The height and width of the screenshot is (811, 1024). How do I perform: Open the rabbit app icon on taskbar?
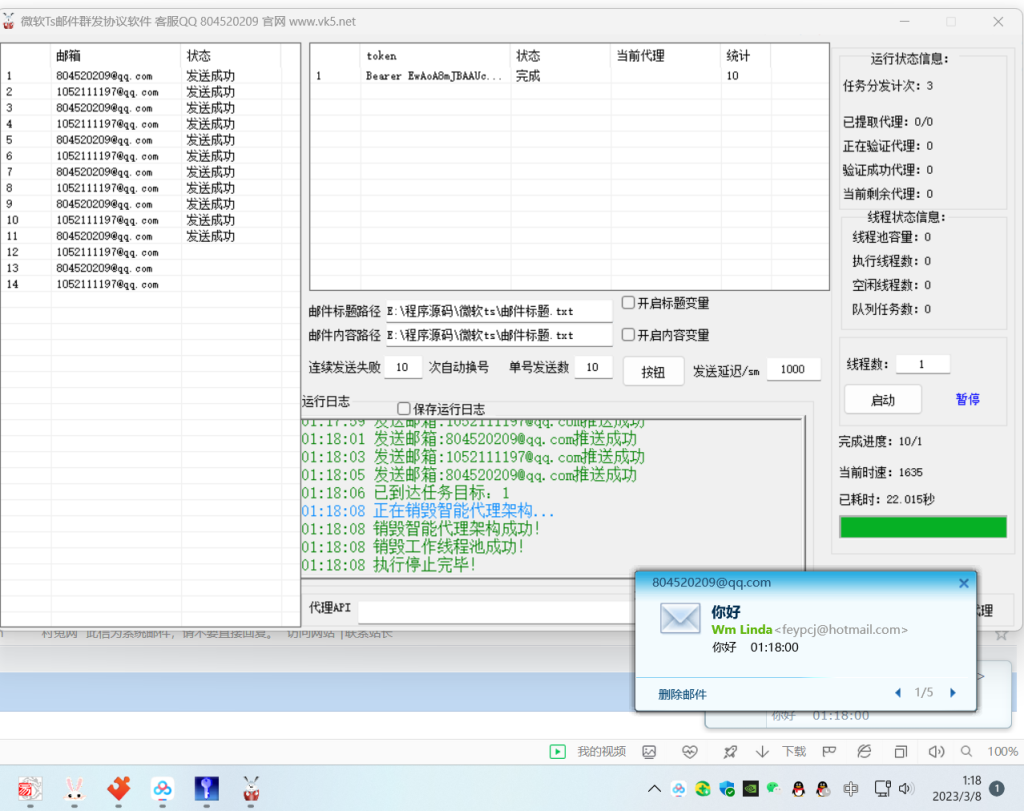tap(73, 789)
